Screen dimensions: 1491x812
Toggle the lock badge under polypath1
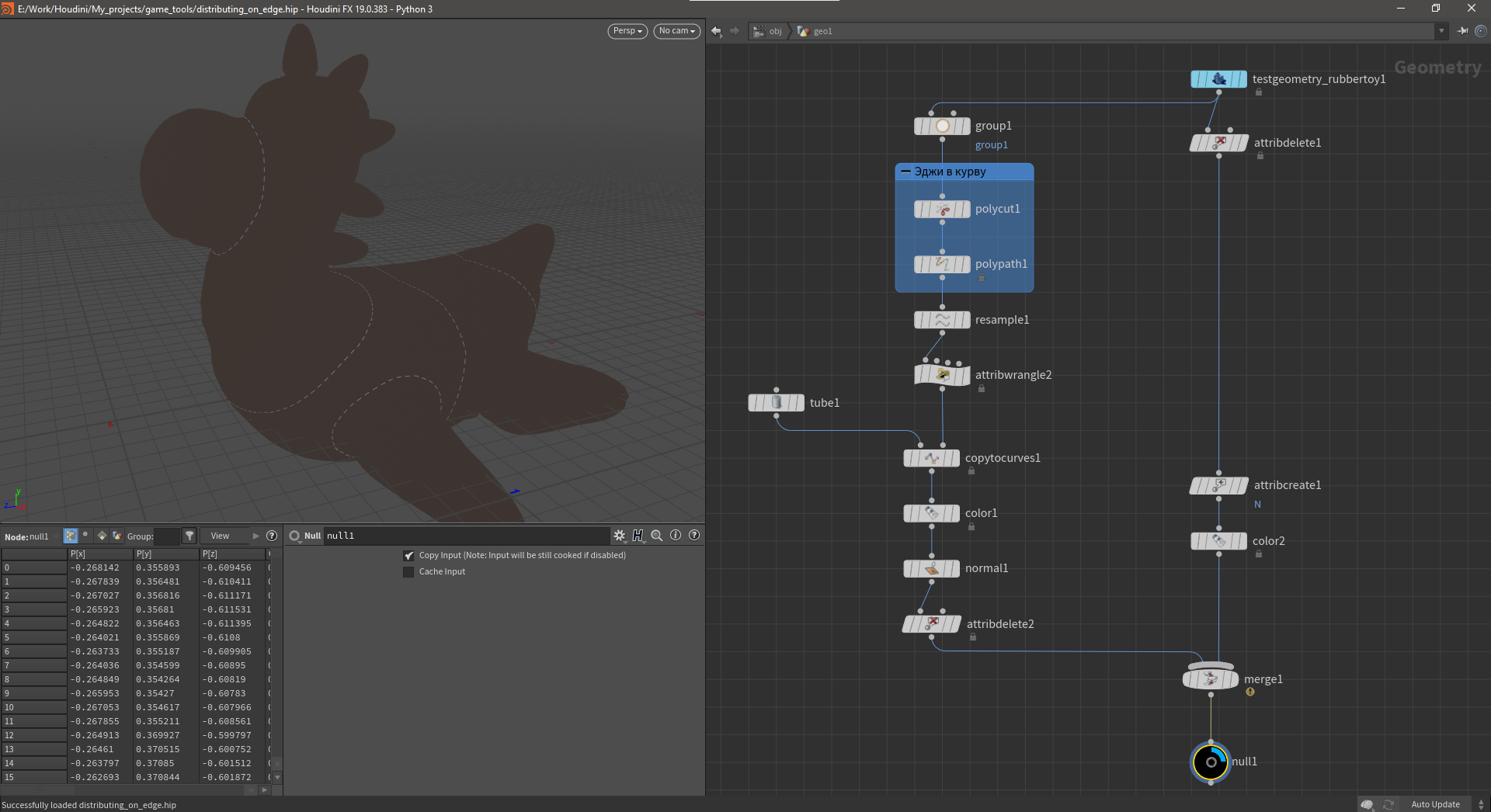point(982,278)
